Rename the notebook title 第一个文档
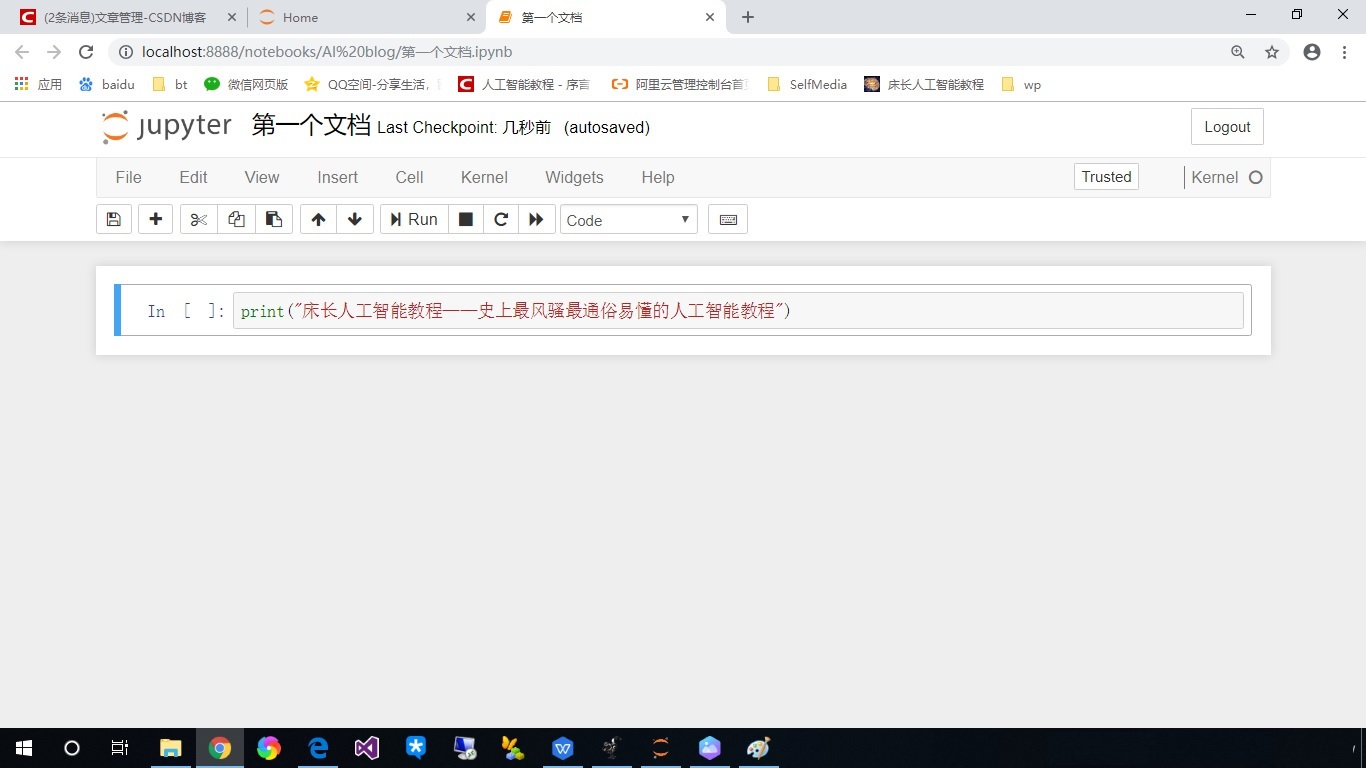 point(311,125)
